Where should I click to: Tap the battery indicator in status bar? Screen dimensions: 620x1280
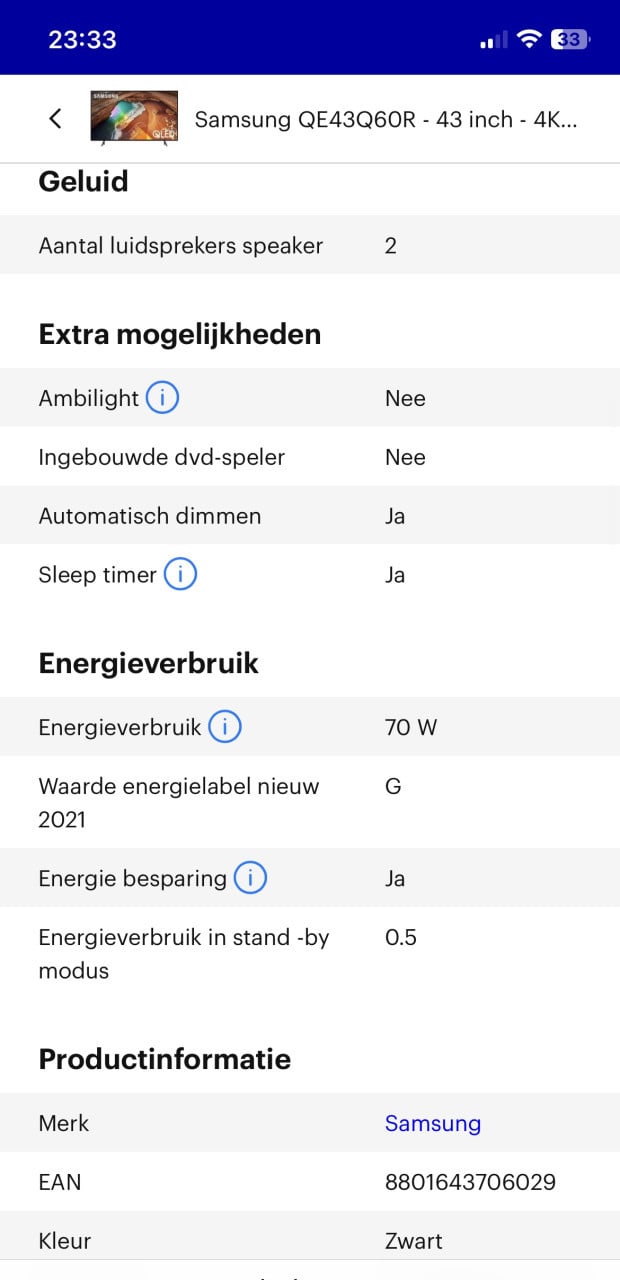(572, 40)
